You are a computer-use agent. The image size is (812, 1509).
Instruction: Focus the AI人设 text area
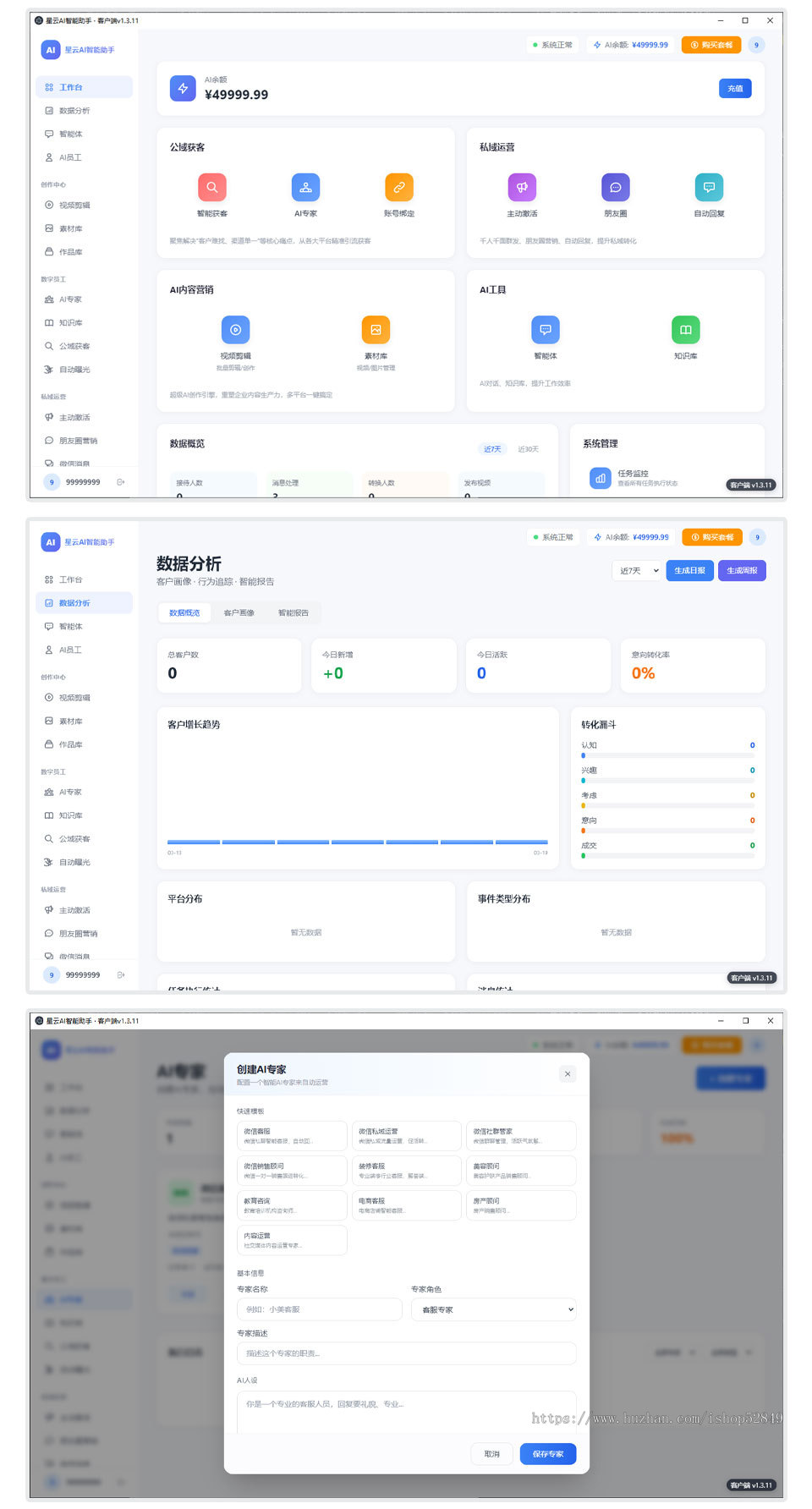click(407, 1413)
